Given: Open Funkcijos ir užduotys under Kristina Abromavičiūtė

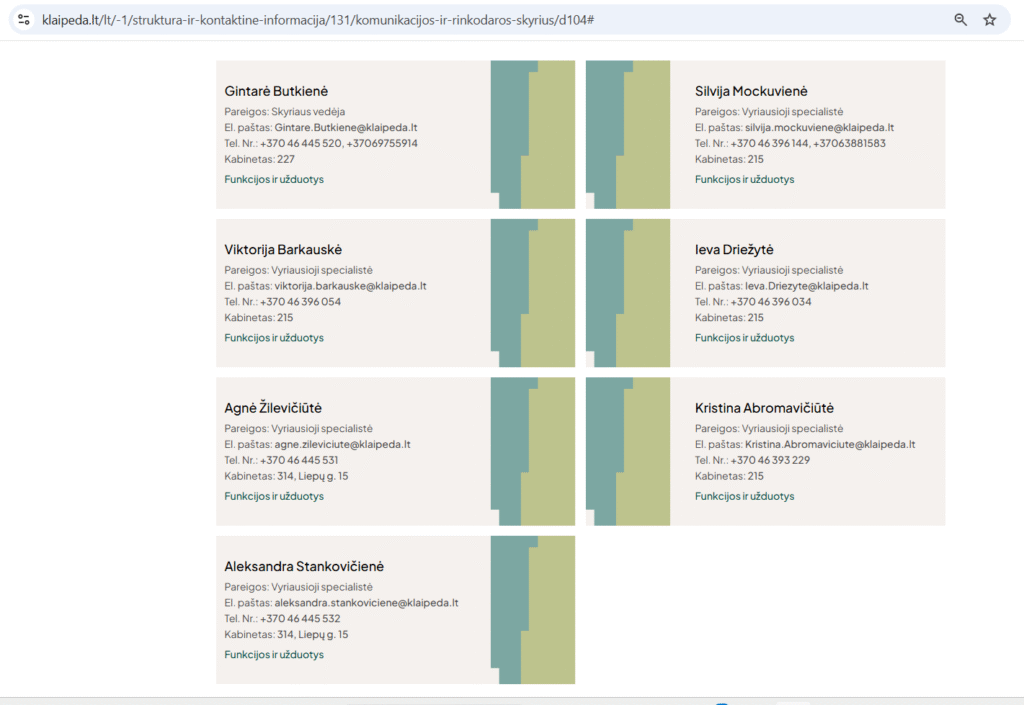Looking at the screenshot, I should pos(744,496).
